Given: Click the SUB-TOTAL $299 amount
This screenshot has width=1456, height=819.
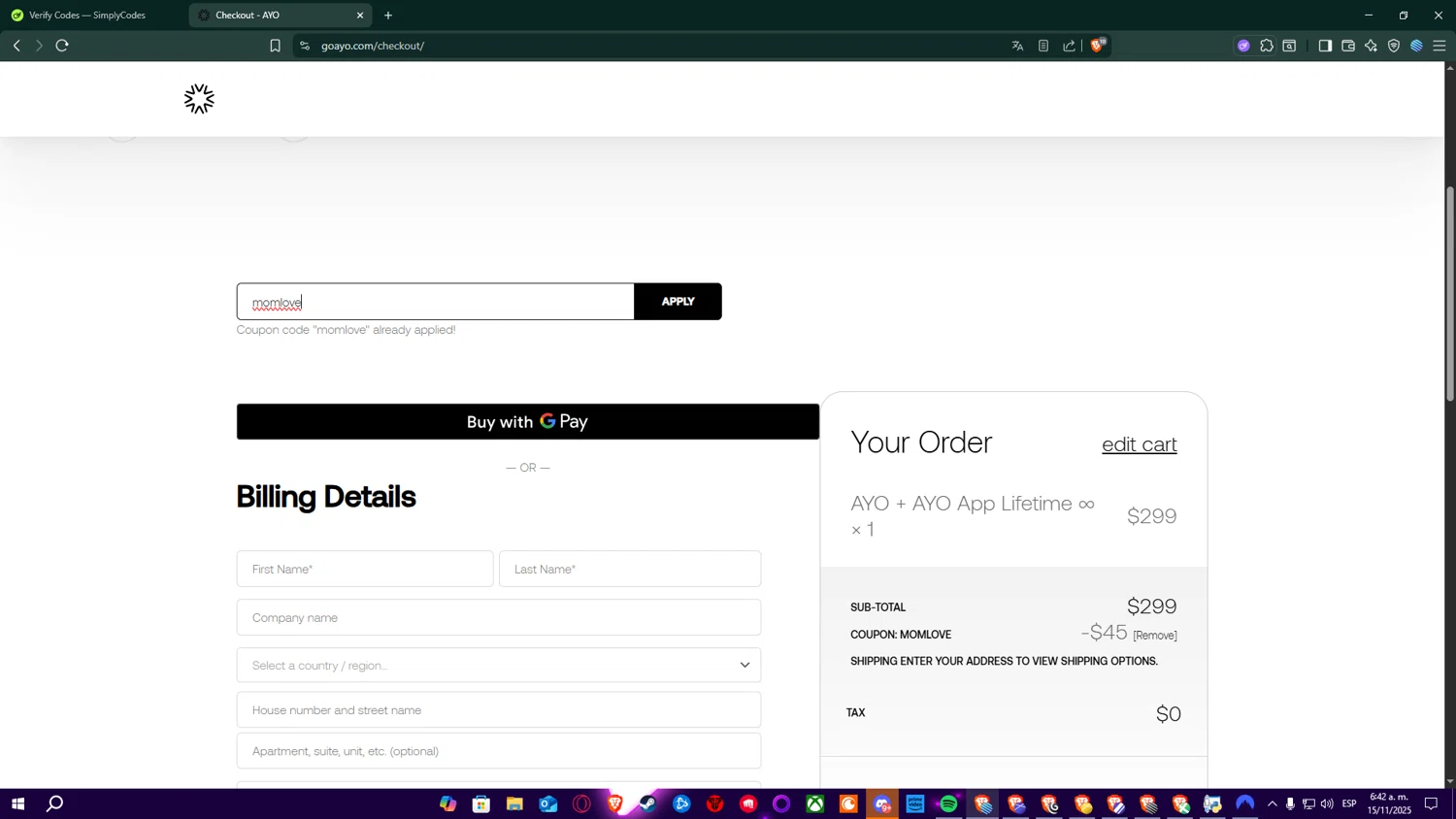Looking at the screenshot, I should [1152, 606].
